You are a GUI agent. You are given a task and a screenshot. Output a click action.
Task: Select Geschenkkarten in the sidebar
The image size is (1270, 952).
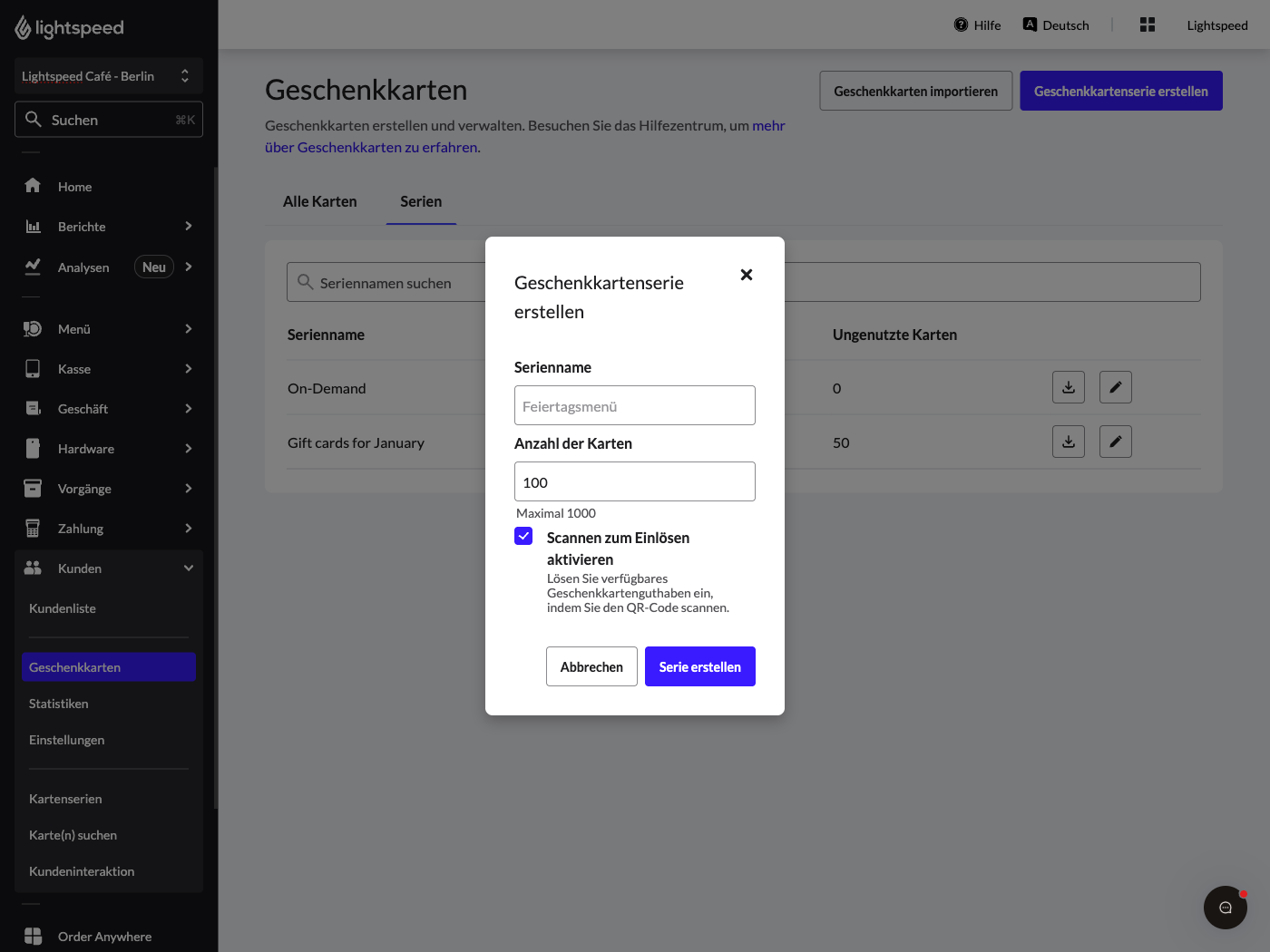109,667
